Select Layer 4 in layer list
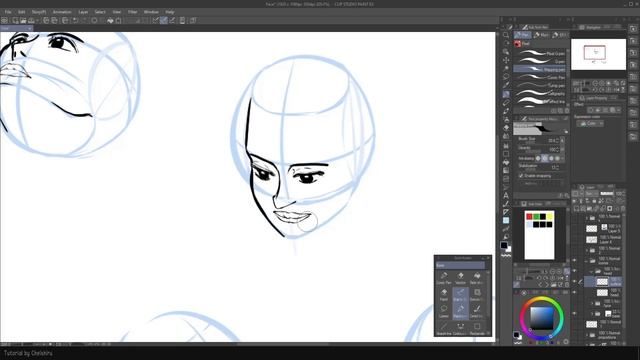This screenshot has width=640, height=360. 604,240
